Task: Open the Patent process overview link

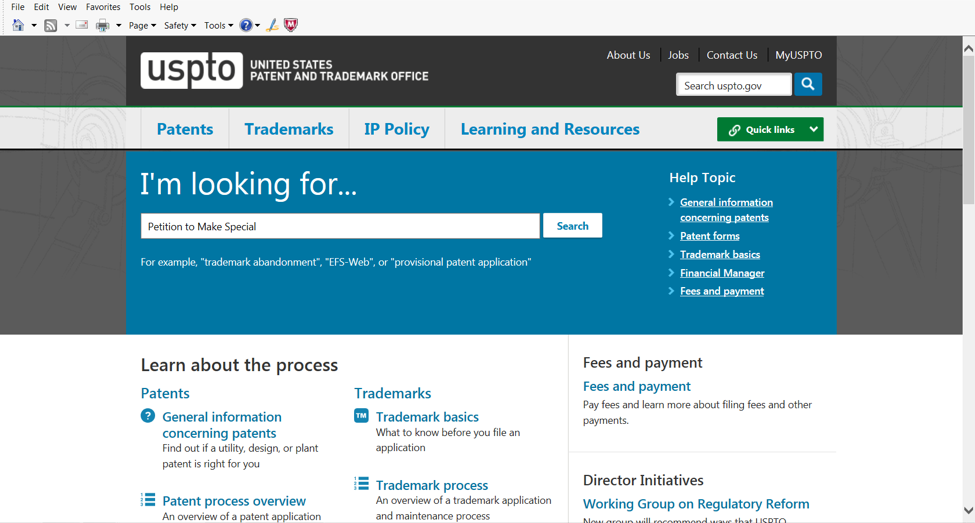Action: pyautogui.click(x=234, y=501)
